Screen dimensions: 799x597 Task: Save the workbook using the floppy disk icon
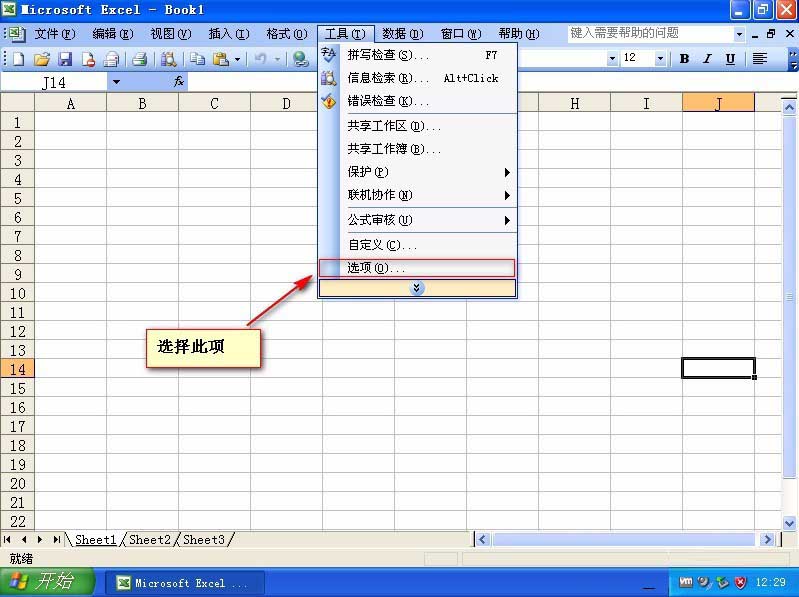[x=65, y=59]
